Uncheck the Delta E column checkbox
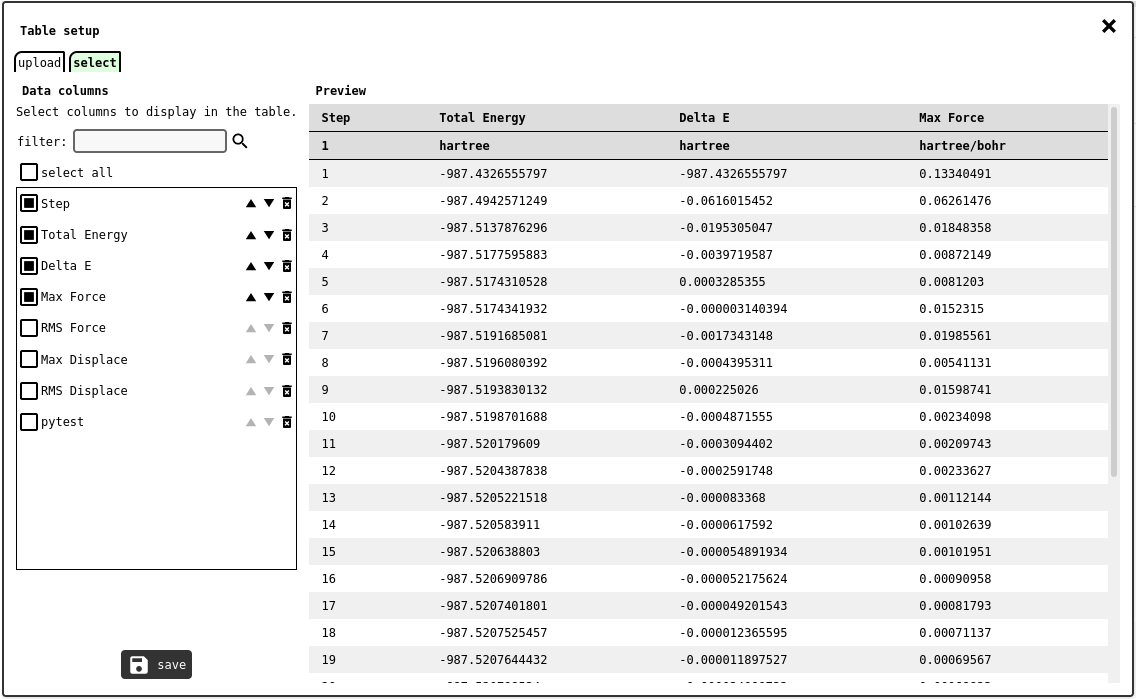 click(29, 266)
